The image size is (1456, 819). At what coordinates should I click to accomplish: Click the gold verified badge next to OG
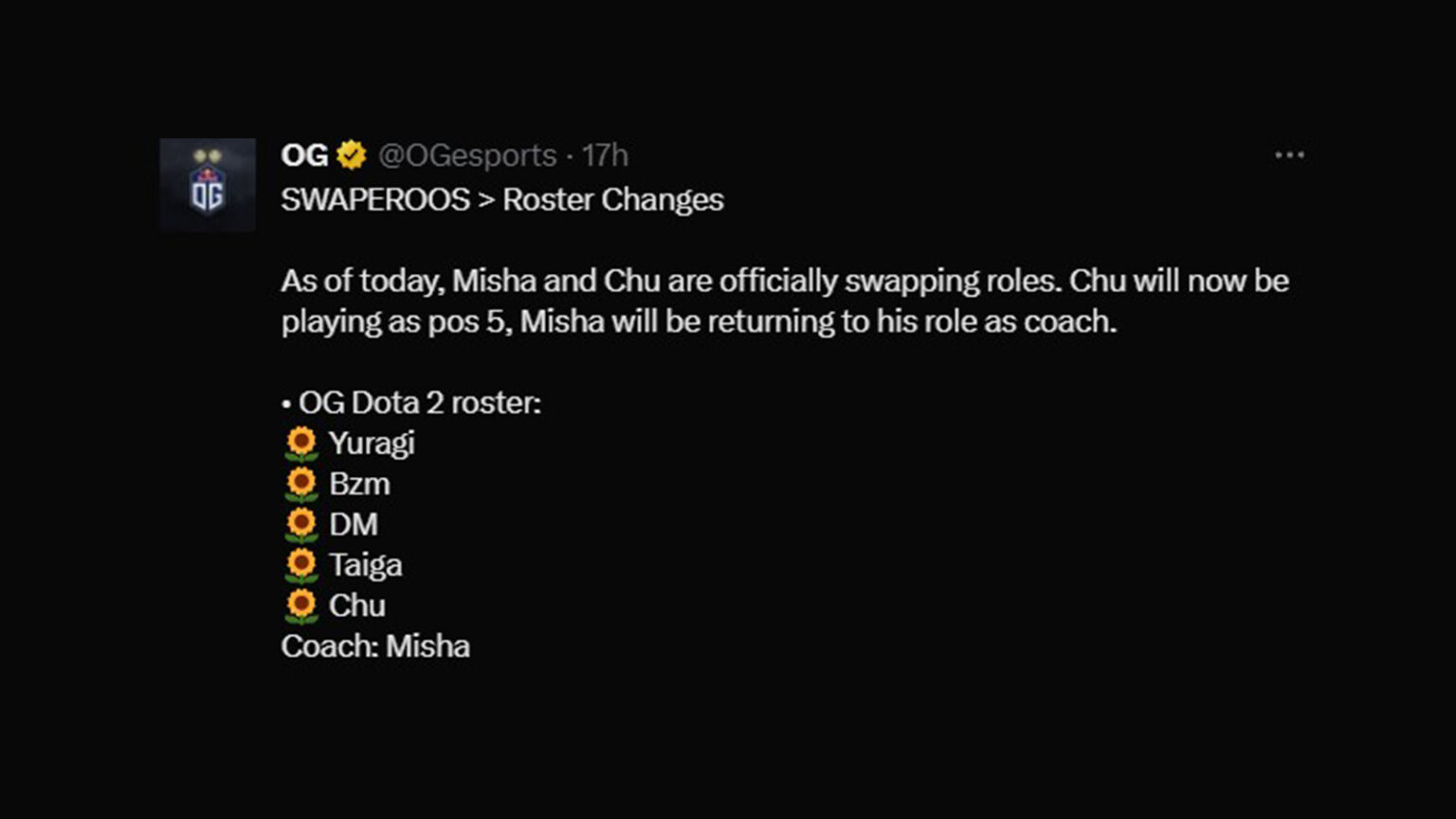pos(351,155)
